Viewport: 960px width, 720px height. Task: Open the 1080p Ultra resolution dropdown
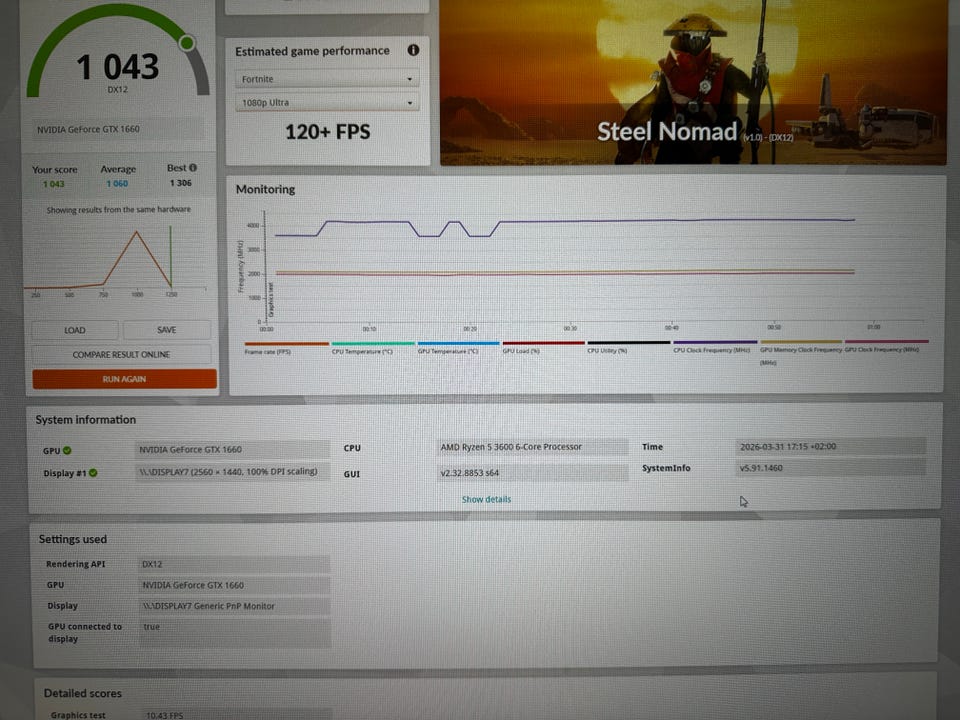pos(327,102)
